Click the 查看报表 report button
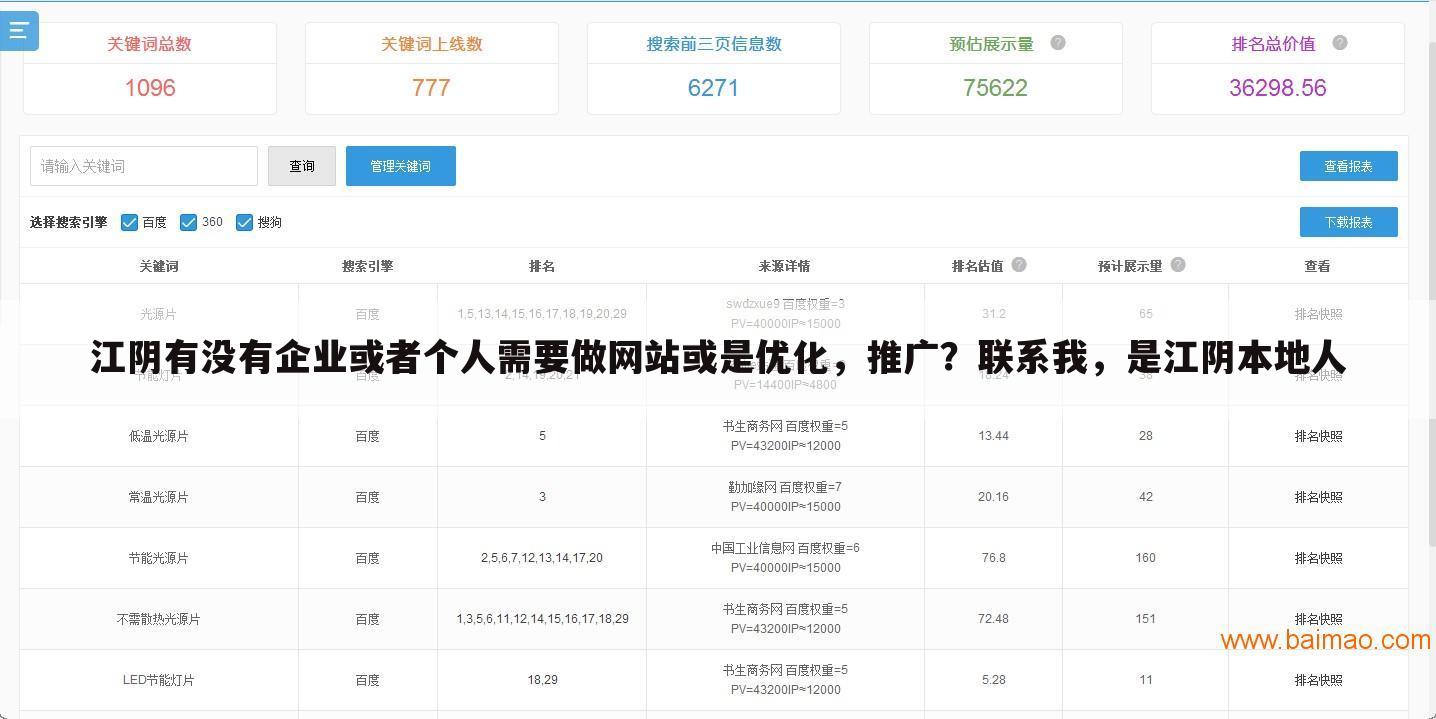1436x719 pixels. tap(1348, 166)
